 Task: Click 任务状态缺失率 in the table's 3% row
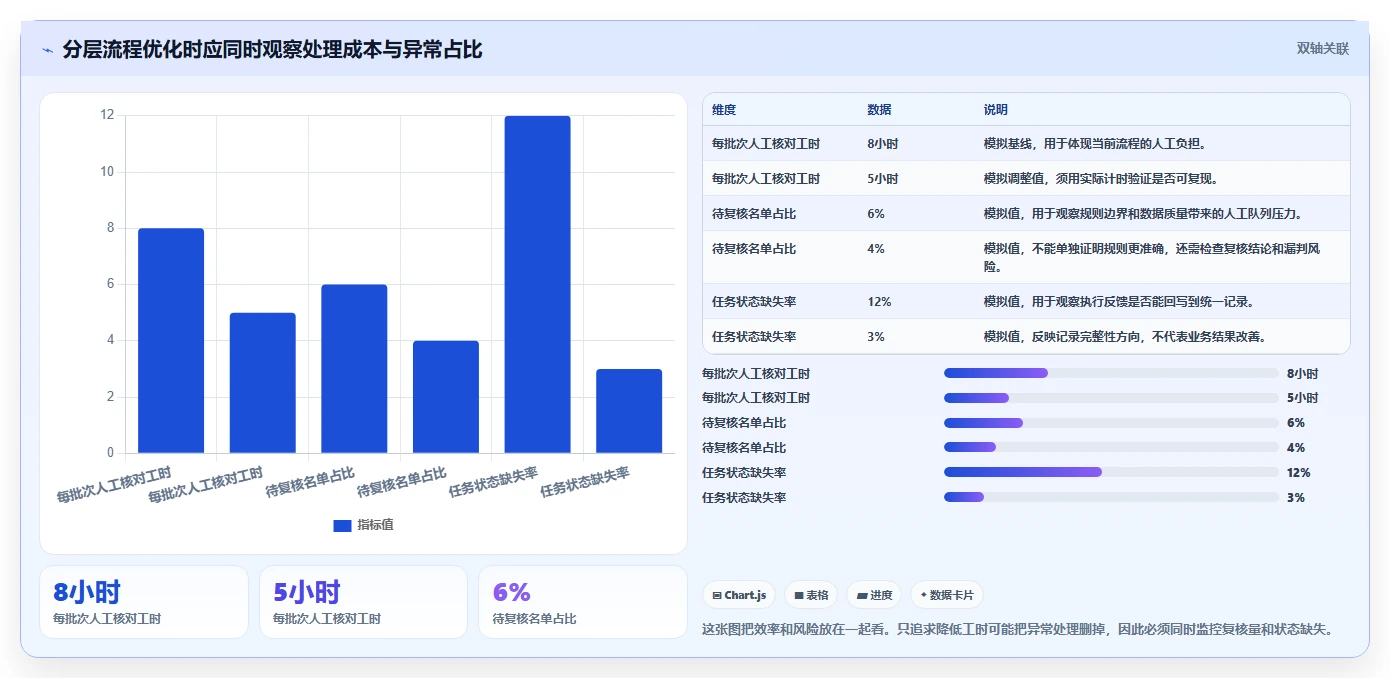754,336
